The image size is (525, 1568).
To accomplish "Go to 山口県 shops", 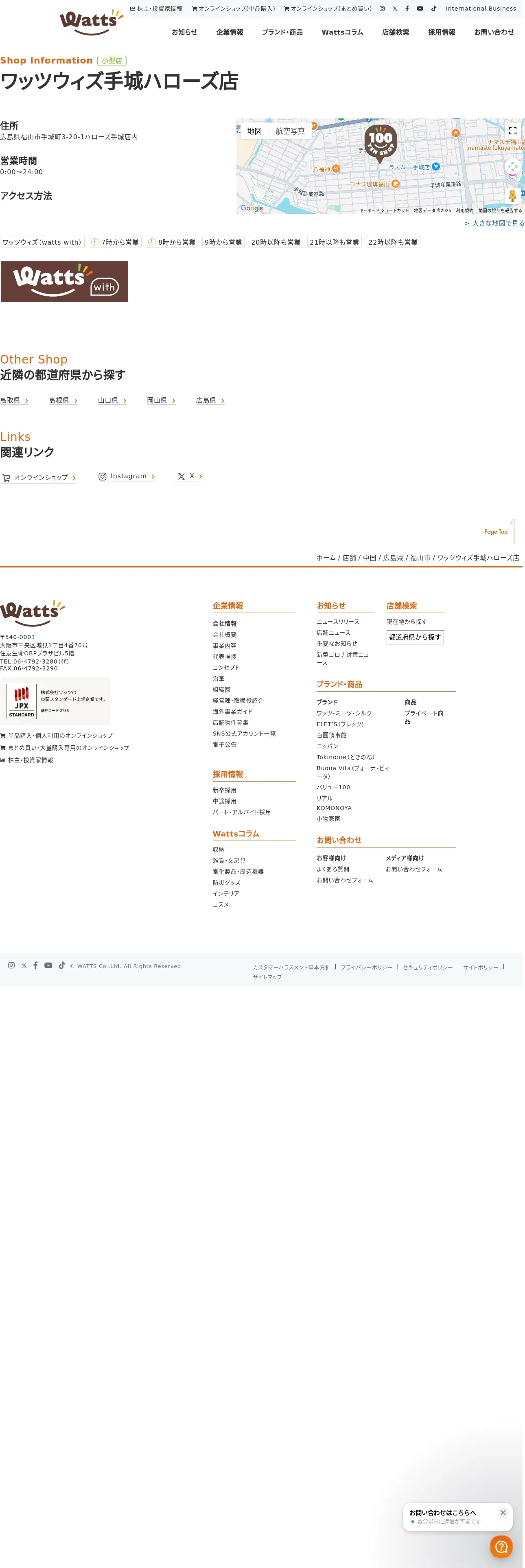I will [113, 401].
